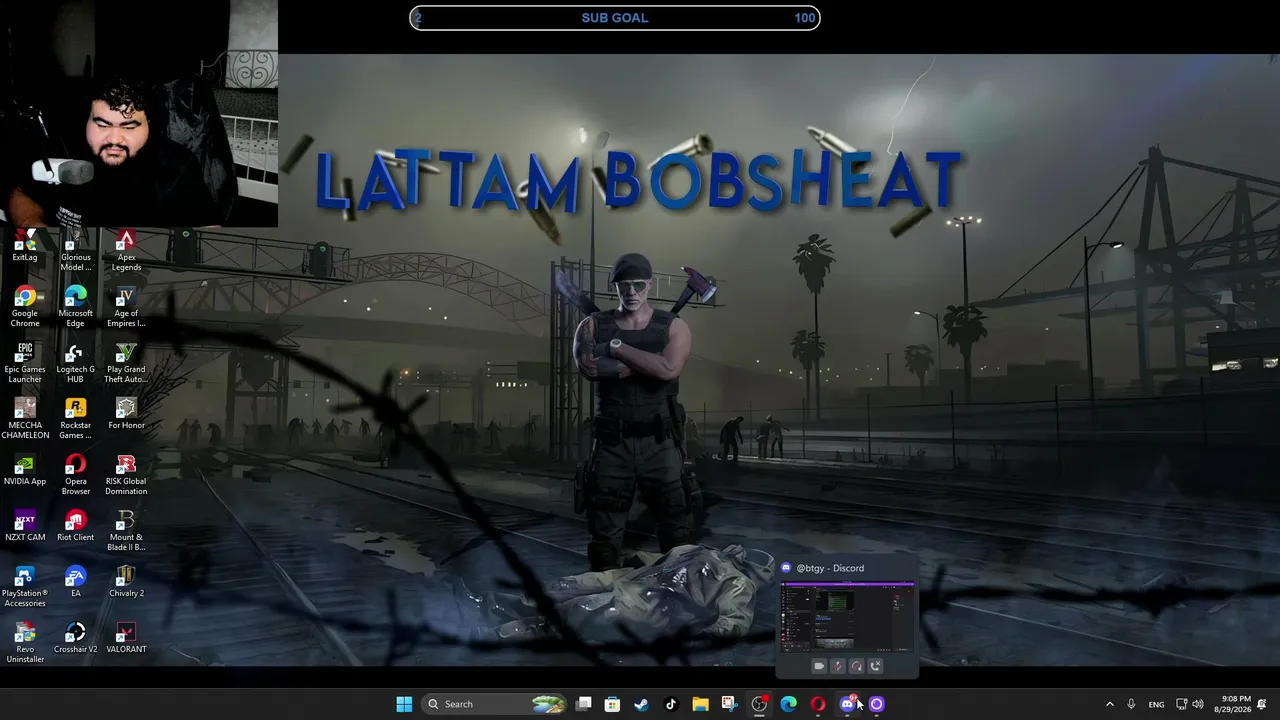The image size is (1280, 720).
Task: Open the Discord window preview thumbnail
Action: point(847,617)
